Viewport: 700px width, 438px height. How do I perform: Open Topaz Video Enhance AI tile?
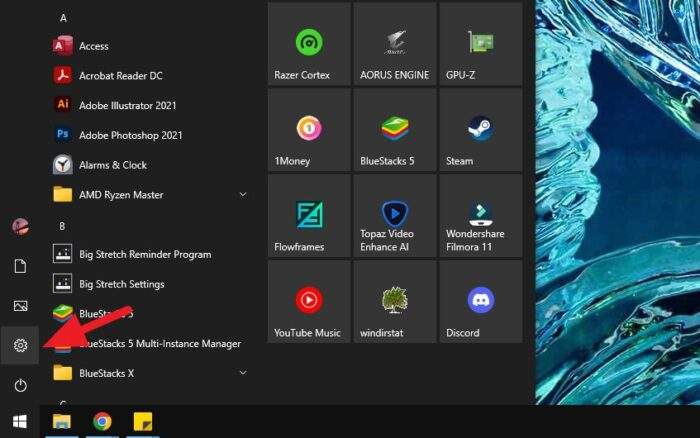pyautogui.click(x=395, y=216)
